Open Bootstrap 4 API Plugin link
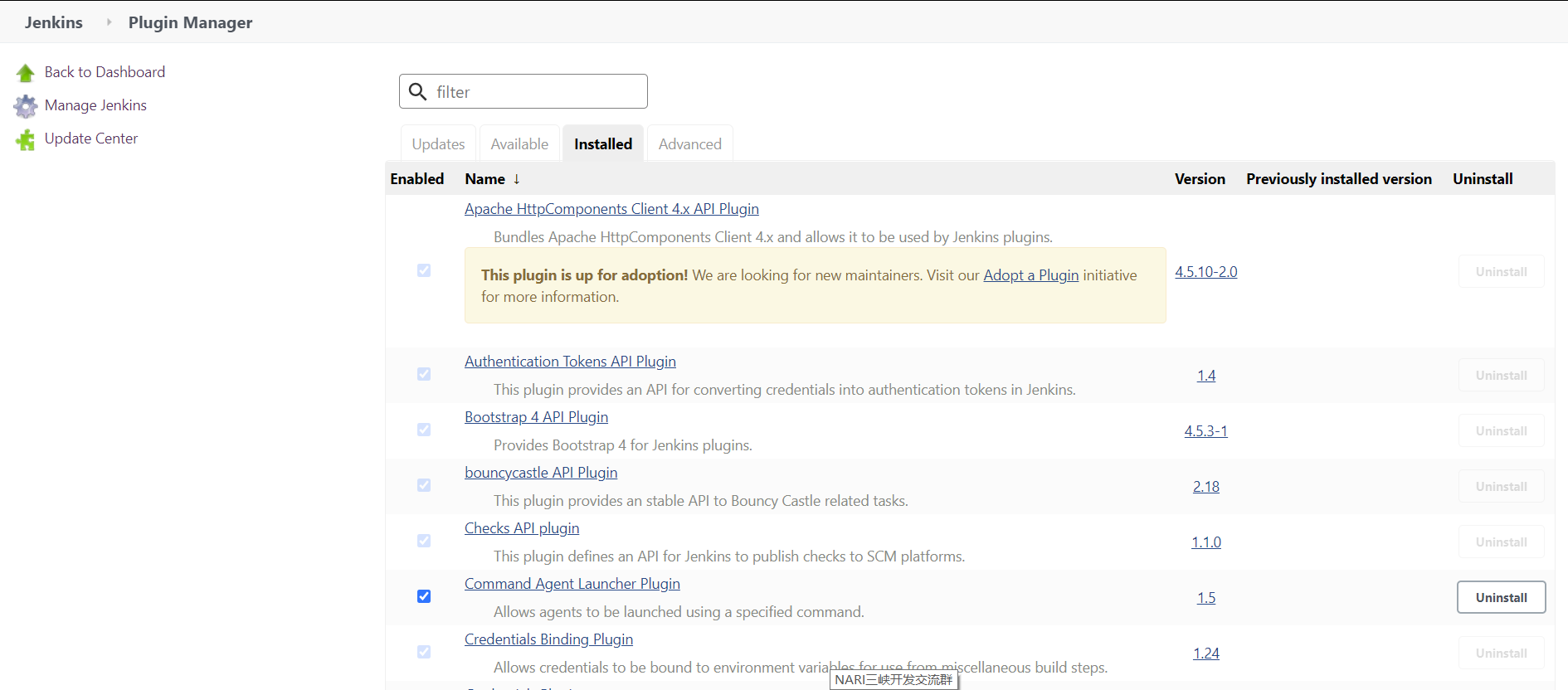The height and width of the screenshot is (690, 1568). (536, 417)
